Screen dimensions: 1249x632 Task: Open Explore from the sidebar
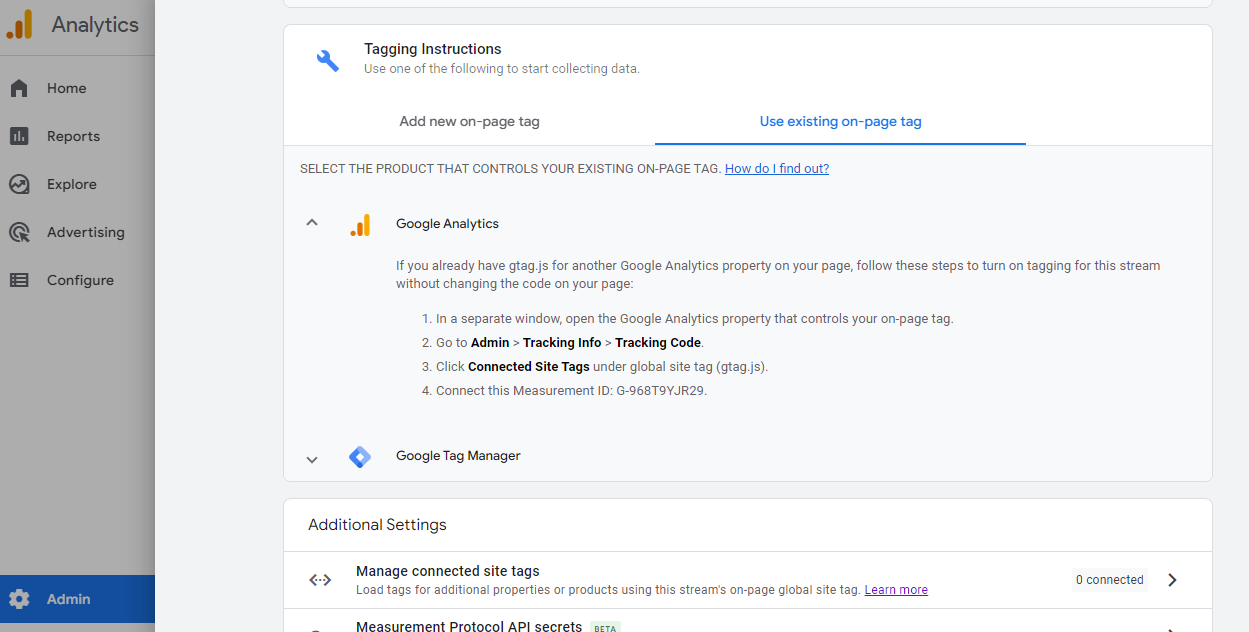[19, 184]
